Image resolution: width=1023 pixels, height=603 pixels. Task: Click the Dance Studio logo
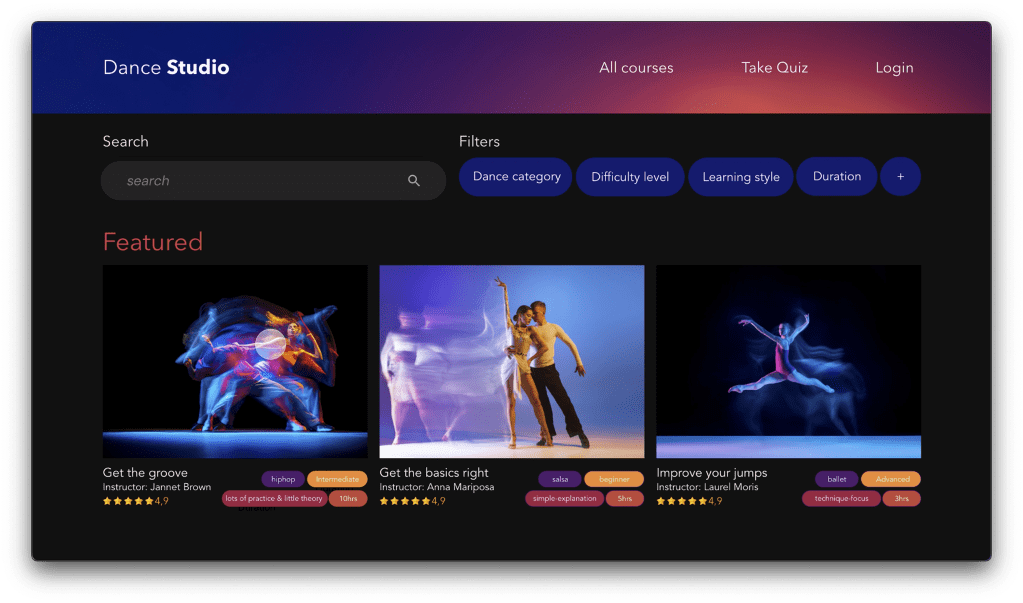pyautogui.click(x=166, y=68)
